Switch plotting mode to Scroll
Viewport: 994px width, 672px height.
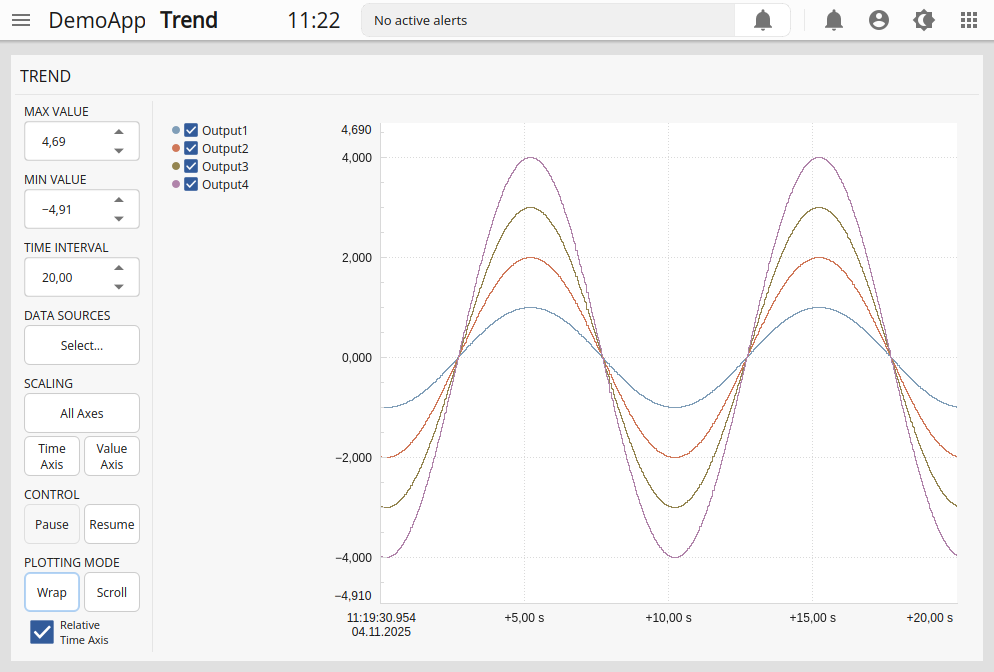tap(112, 592)
